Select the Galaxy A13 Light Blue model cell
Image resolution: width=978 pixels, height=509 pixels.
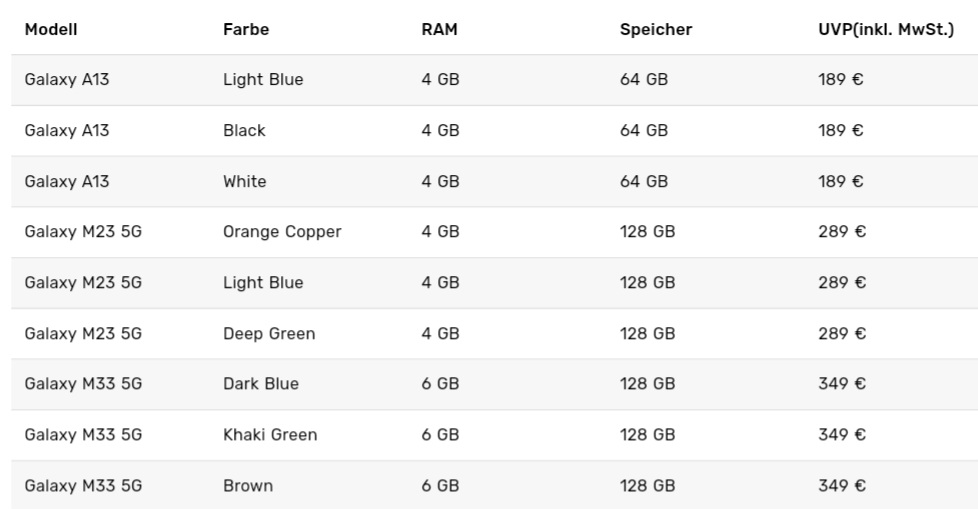[67, 80]
